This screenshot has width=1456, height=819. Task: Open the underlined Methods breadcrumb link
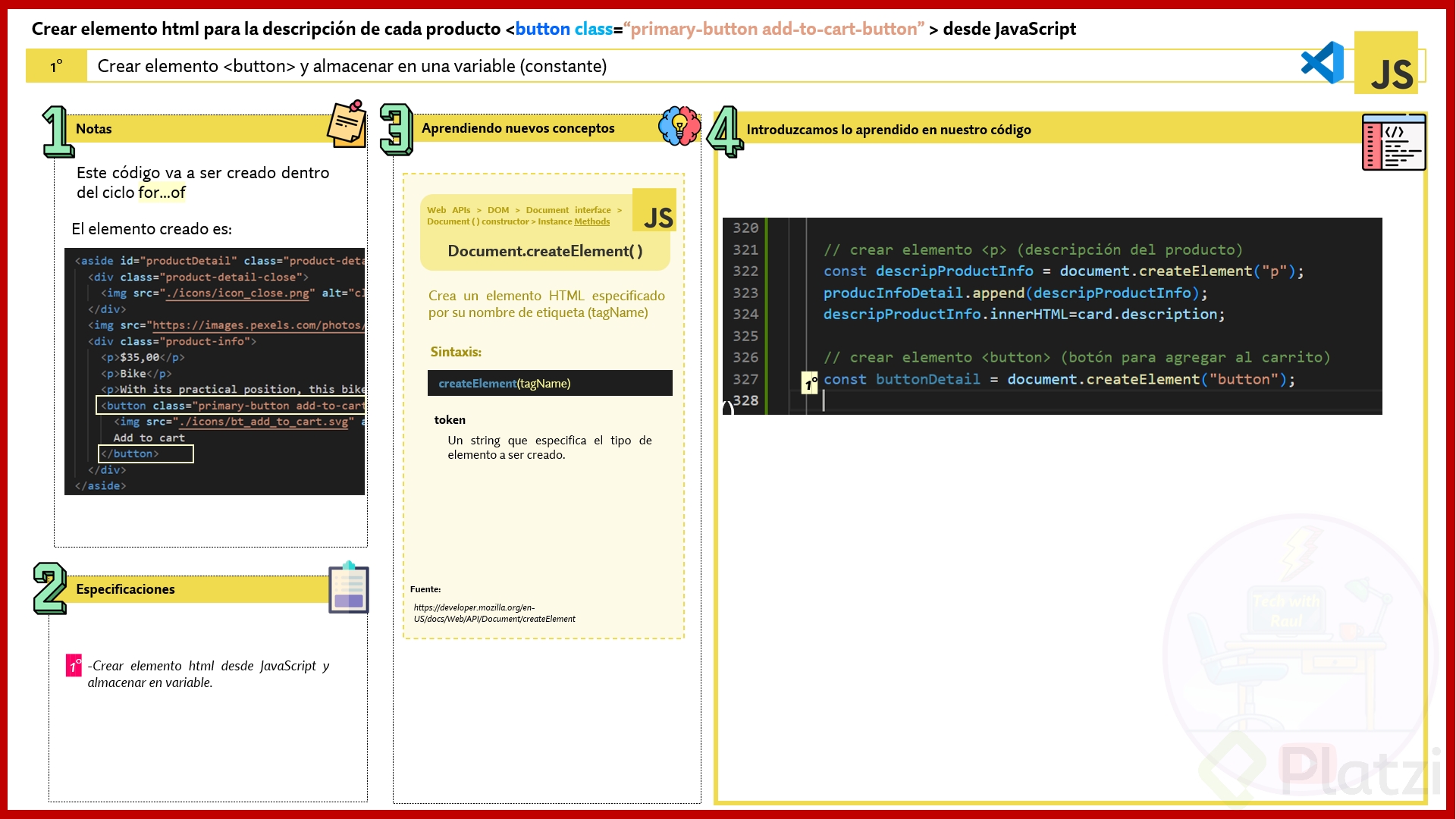[591, 221]
